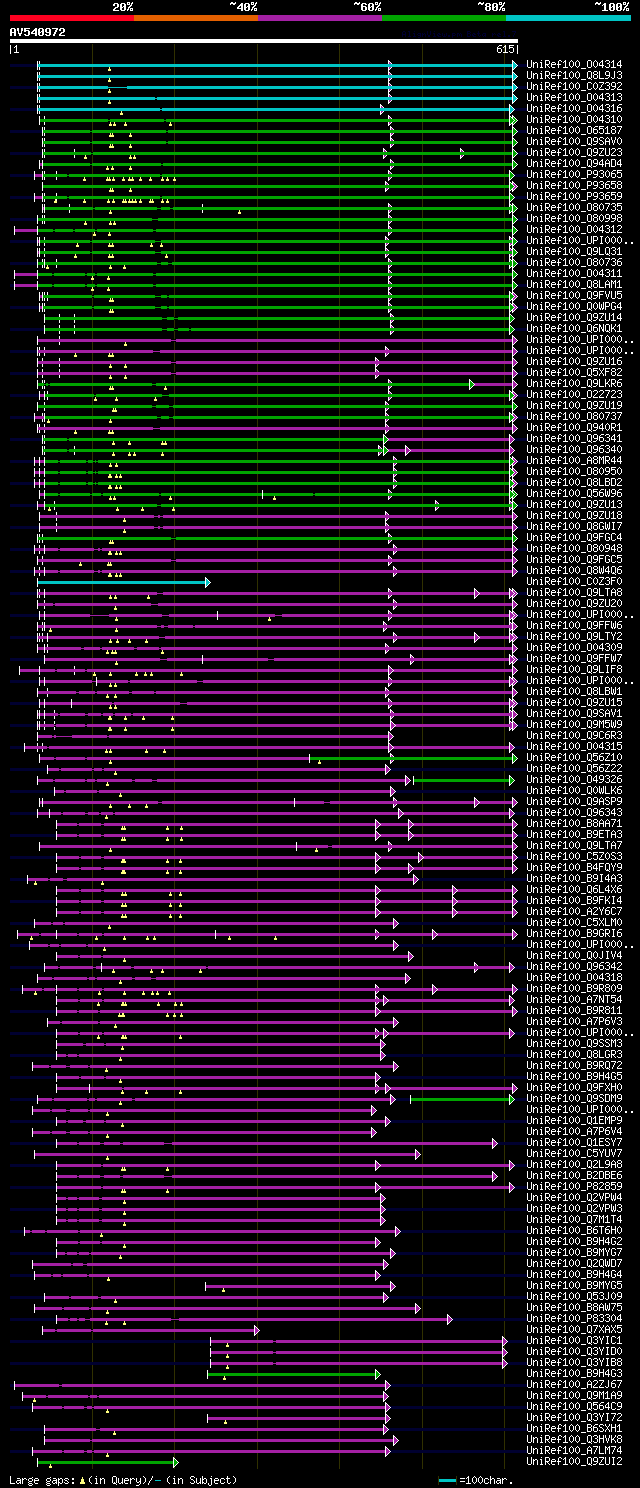Open hit UniRef100_C0Z3F0

pos(574,582)
